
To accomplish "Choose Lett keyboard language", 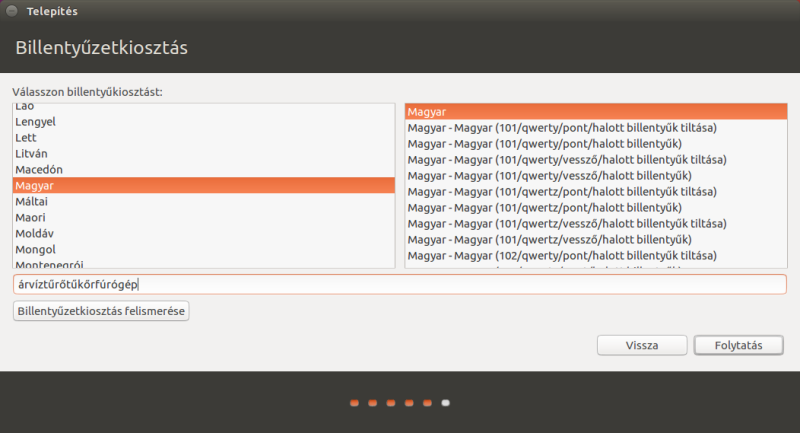I will (27, 137).
